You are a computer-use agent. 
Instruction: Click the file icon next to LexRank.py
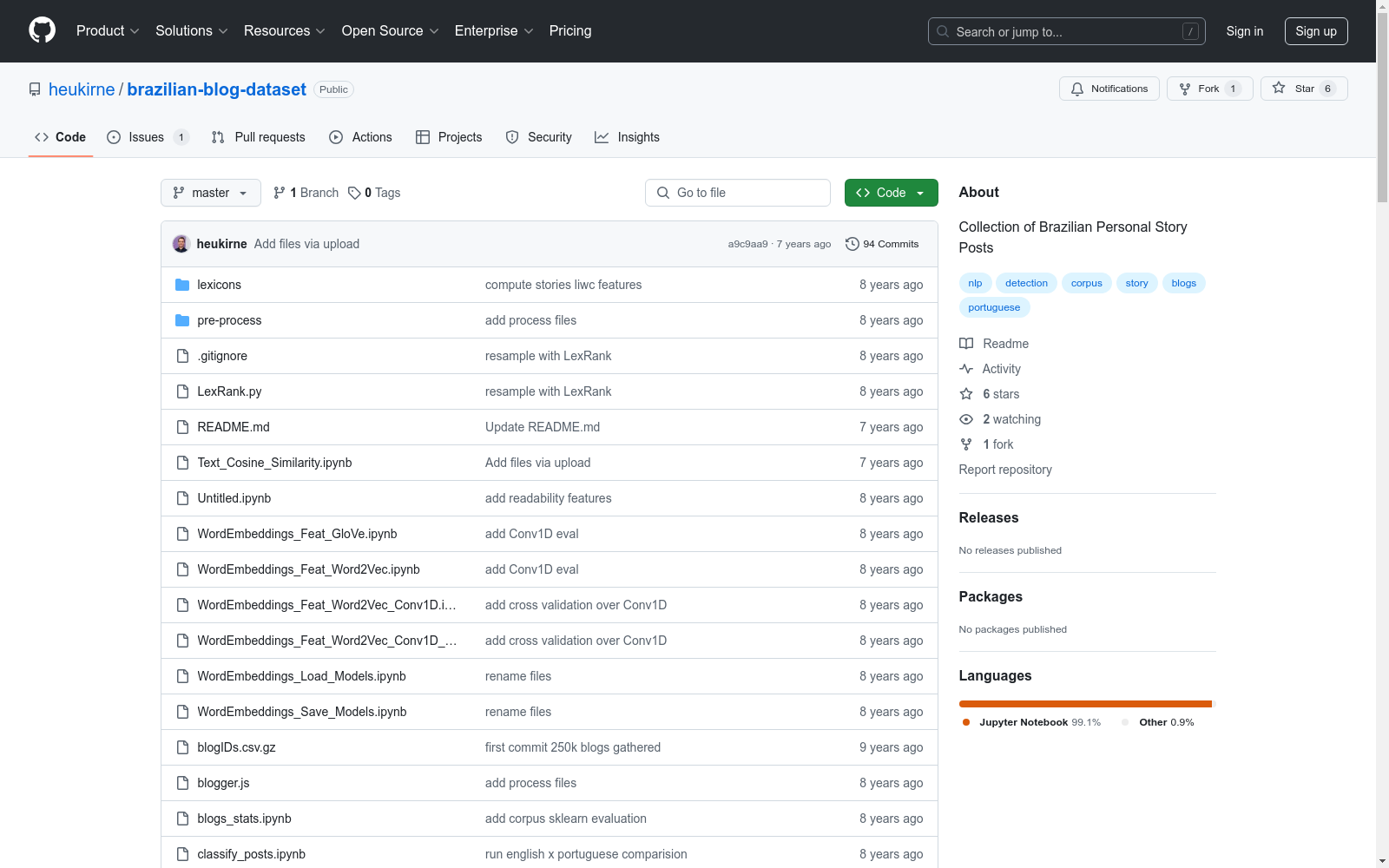(182, 391)
